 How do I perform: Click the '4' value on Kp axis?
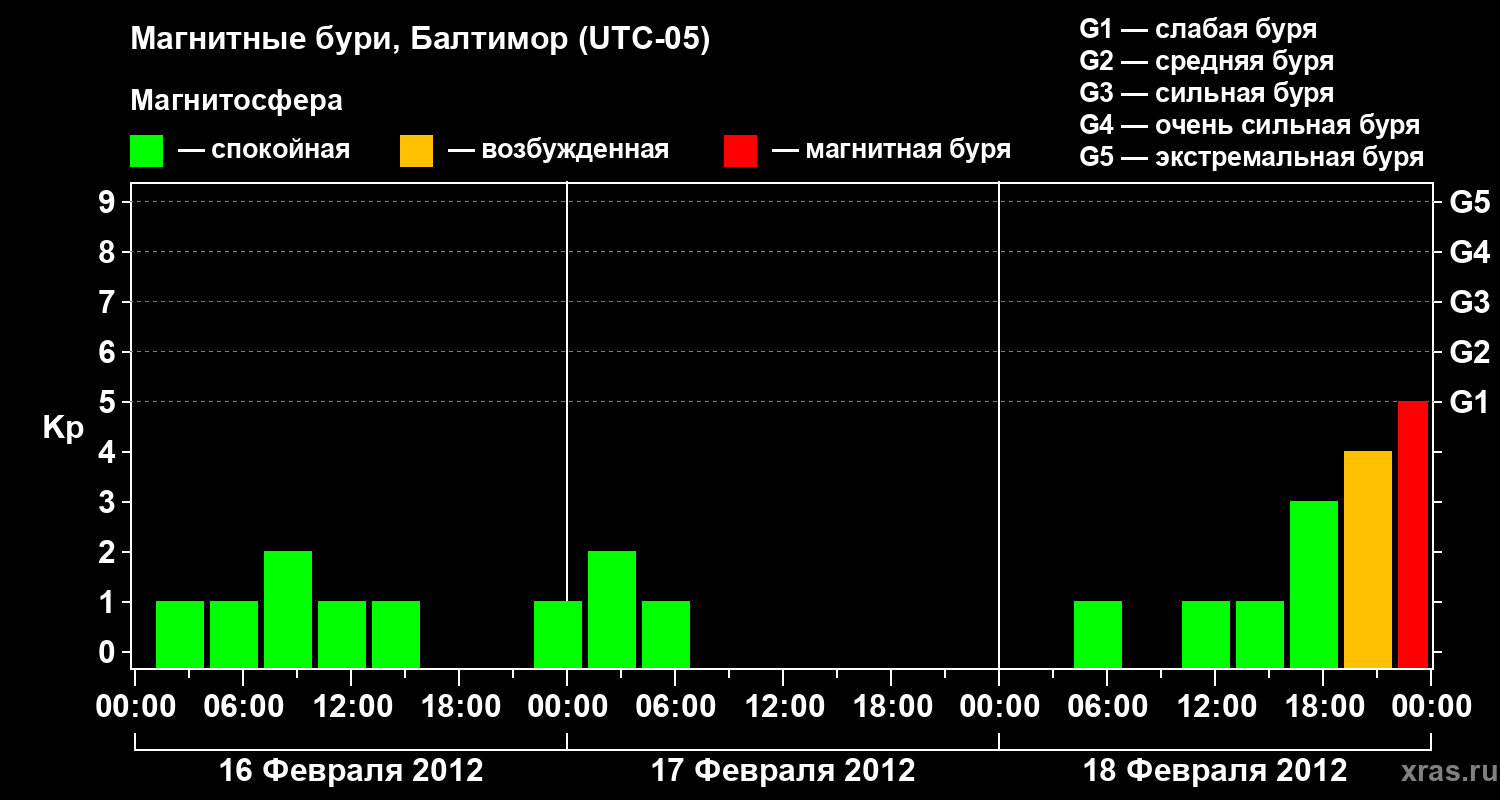point(109,452)
